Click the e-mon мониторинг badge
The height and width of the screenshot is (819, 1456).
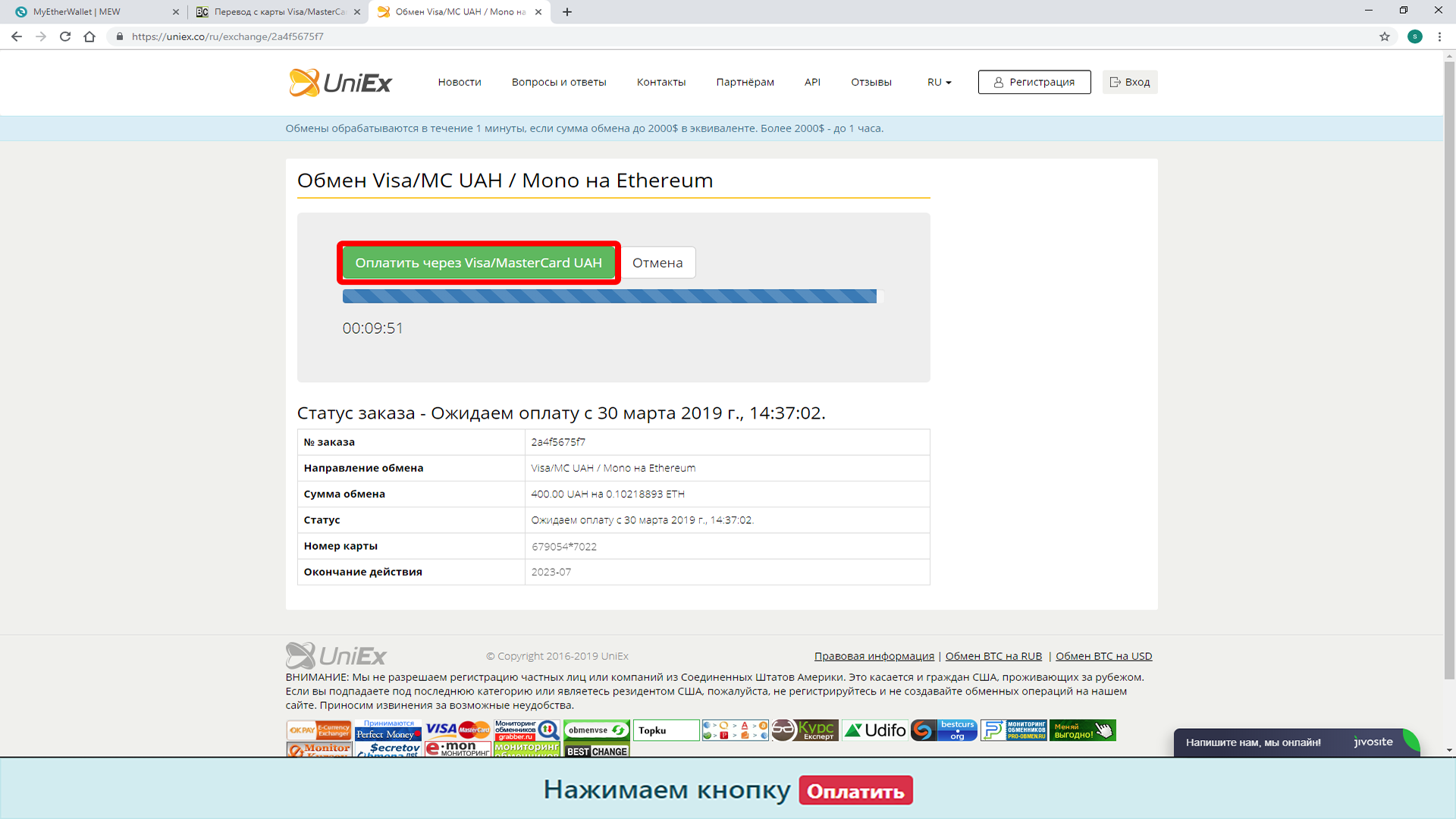pyautogui.click(x=458, y=749)
